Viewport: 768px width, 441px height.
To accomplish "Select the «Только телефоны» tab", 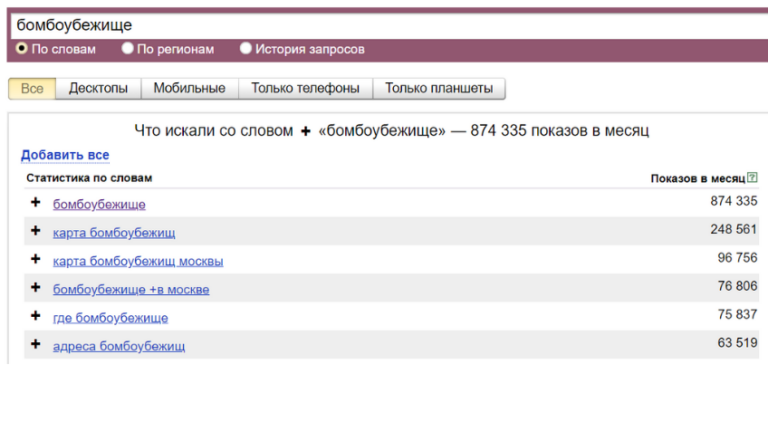I will point(305,89).
